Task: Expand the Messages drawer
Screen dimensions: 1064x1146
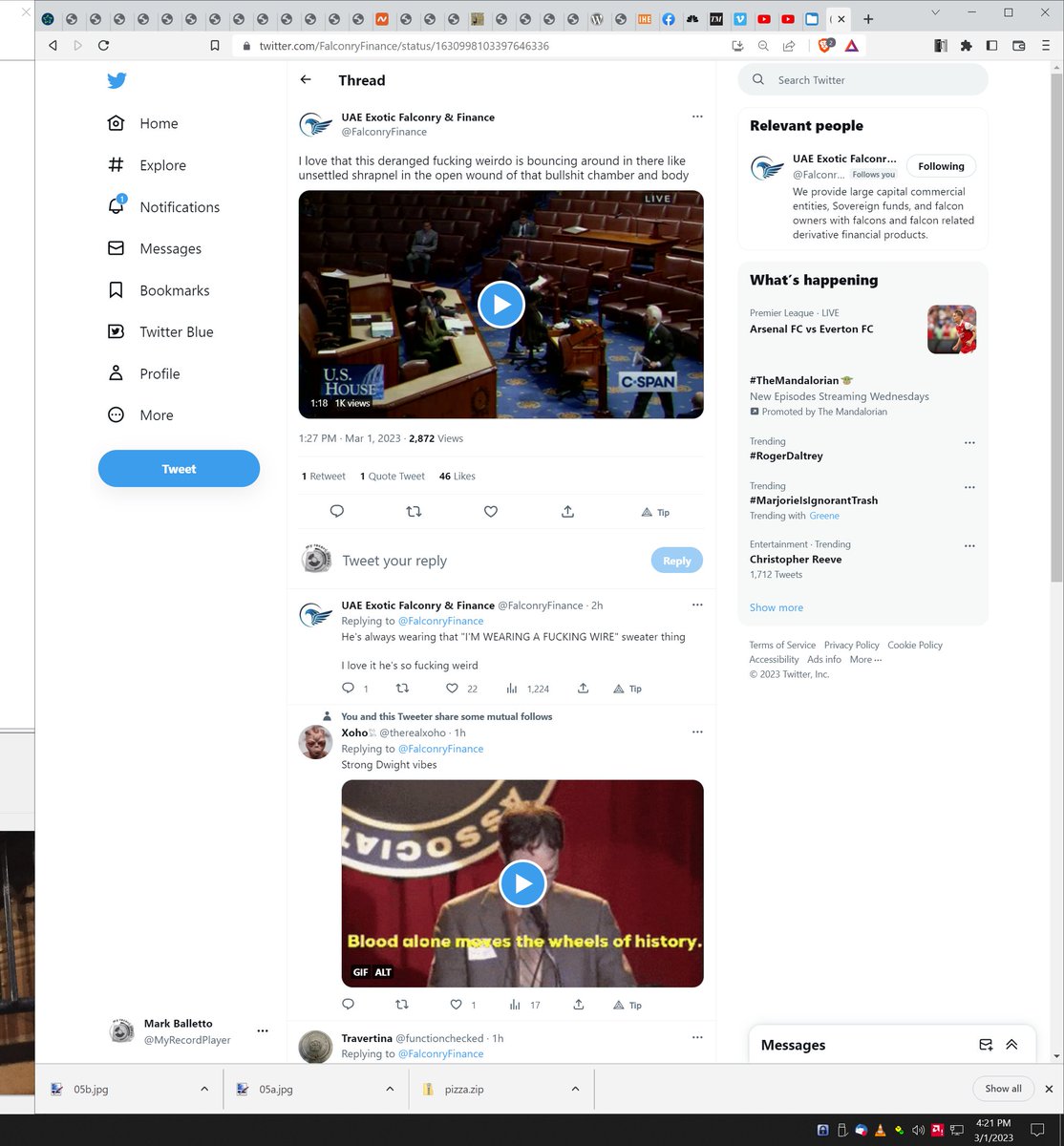Action: (1011, 1045)
